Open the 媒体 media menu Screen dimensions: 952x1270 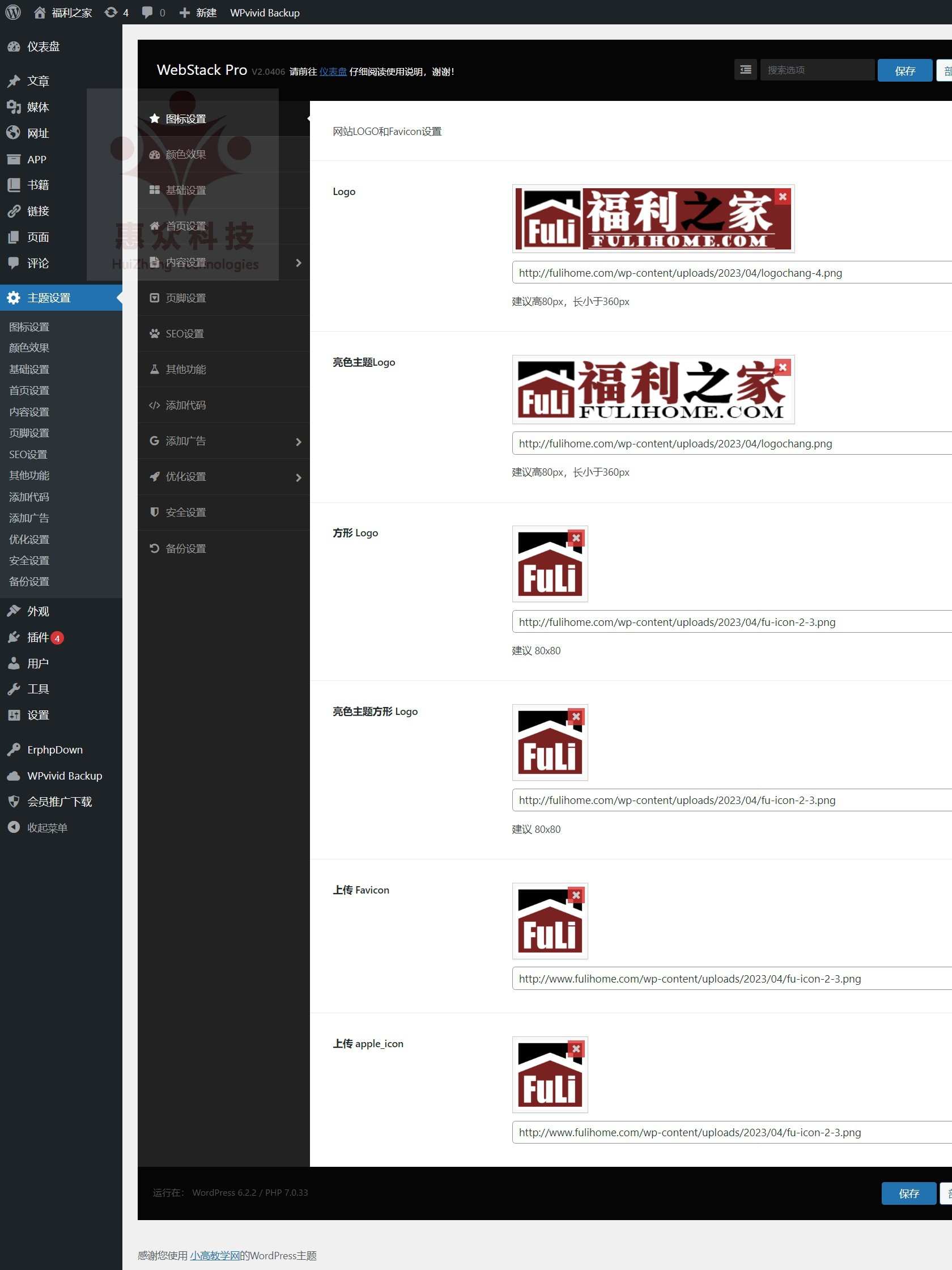(x=61, y=107)
